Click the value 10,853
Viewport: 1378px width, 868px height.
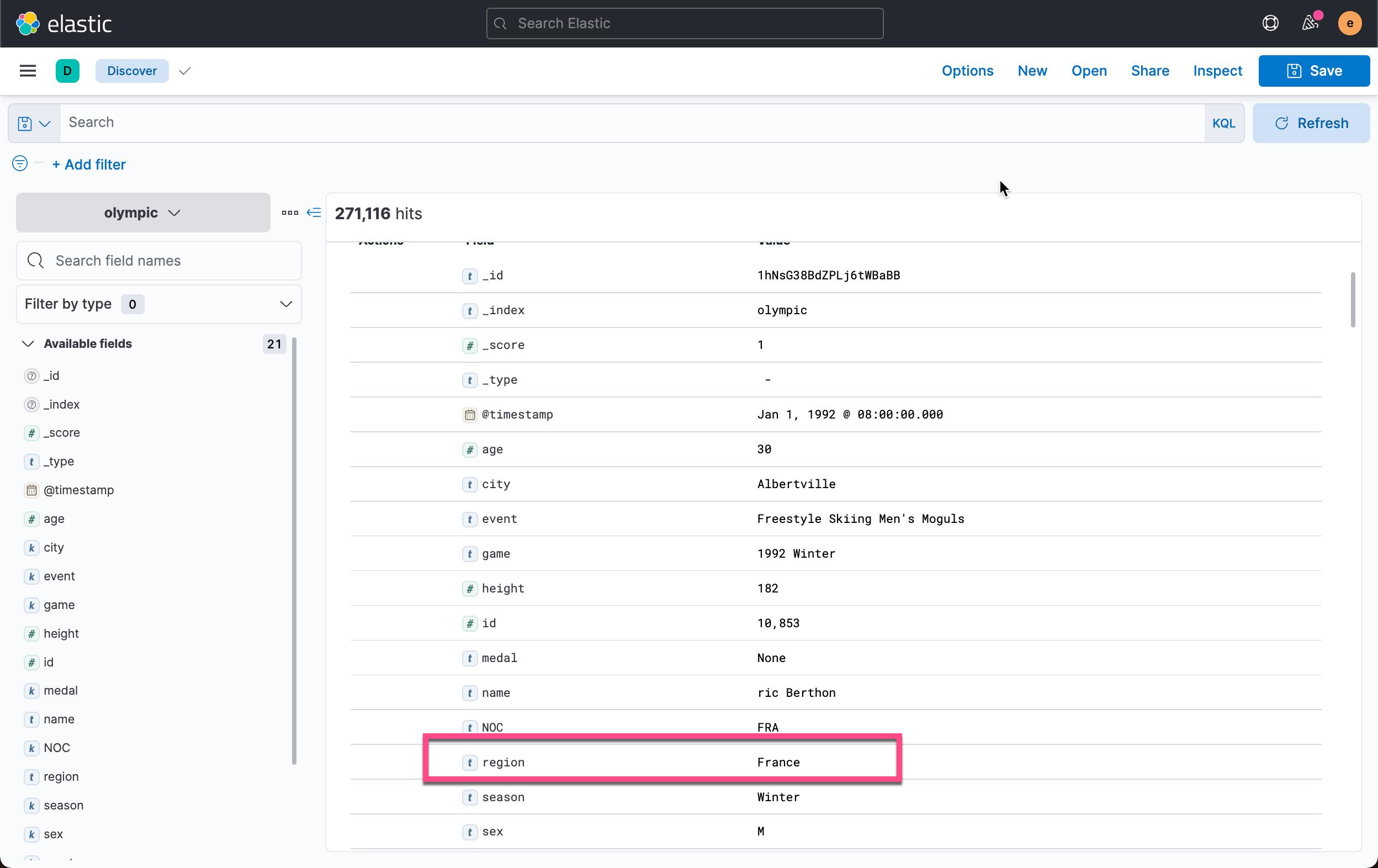coord(778,624)
